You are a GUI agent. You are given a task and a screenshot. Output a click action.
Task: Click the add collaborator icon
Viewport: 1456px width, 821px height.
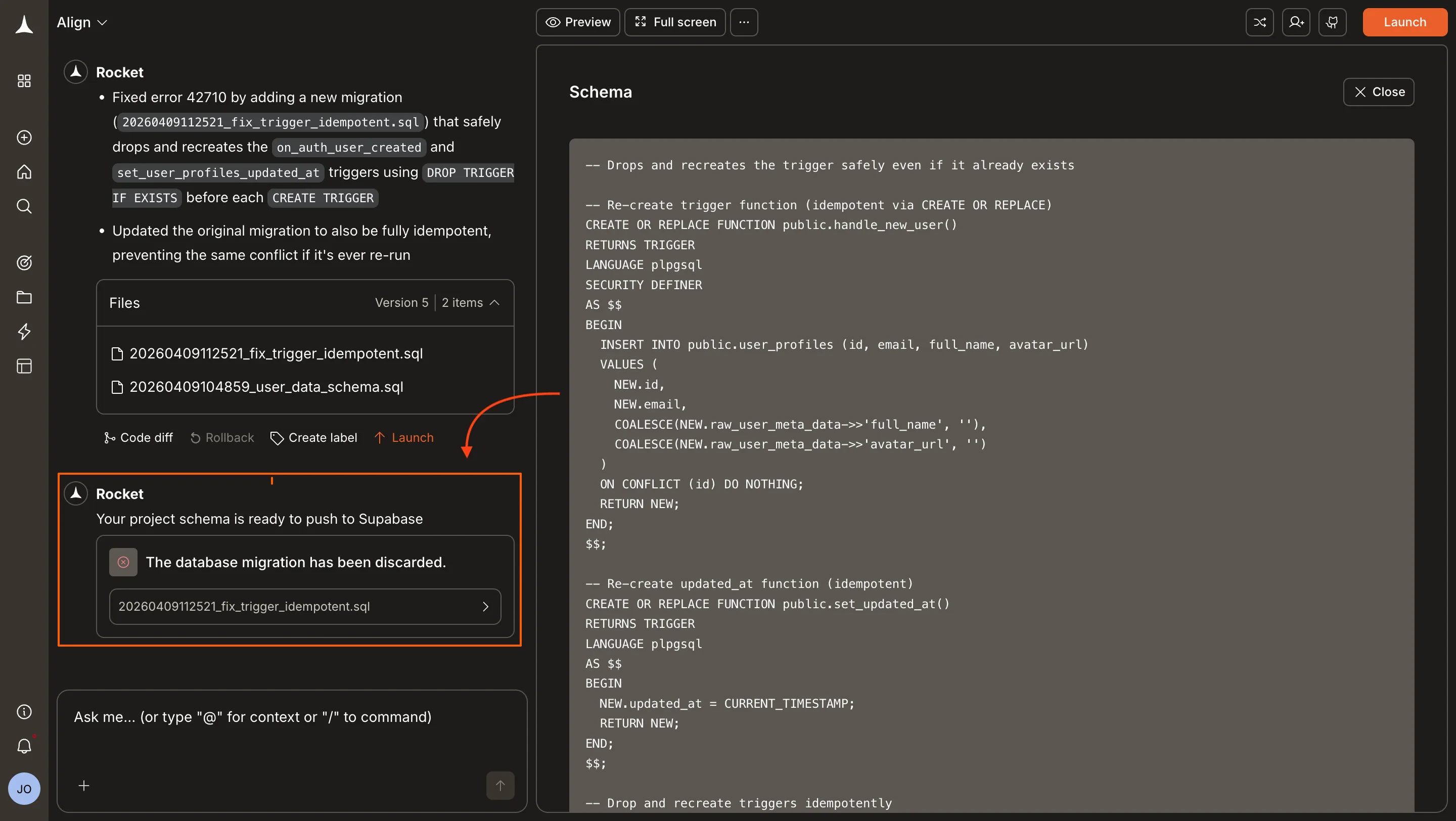[1295, 22]
